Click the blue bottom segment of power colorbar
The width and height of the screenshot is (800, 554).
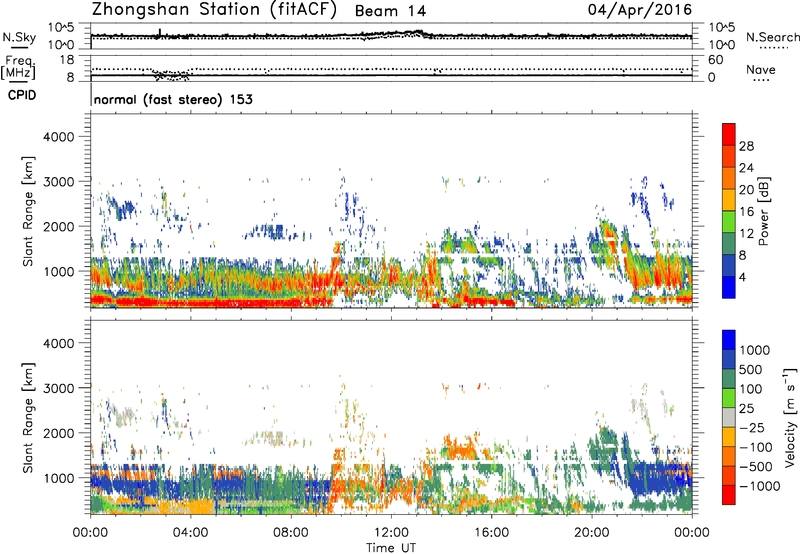tap(729, 287)
